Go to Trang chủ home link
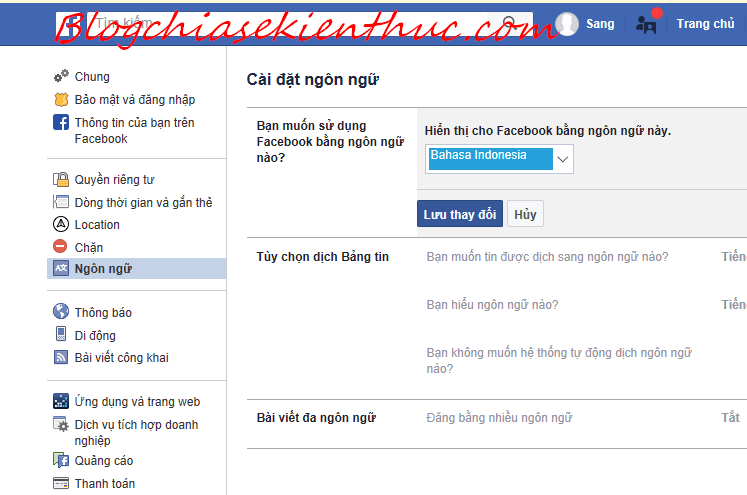Screen dimensions: 747x495 [x=705, y=23]
